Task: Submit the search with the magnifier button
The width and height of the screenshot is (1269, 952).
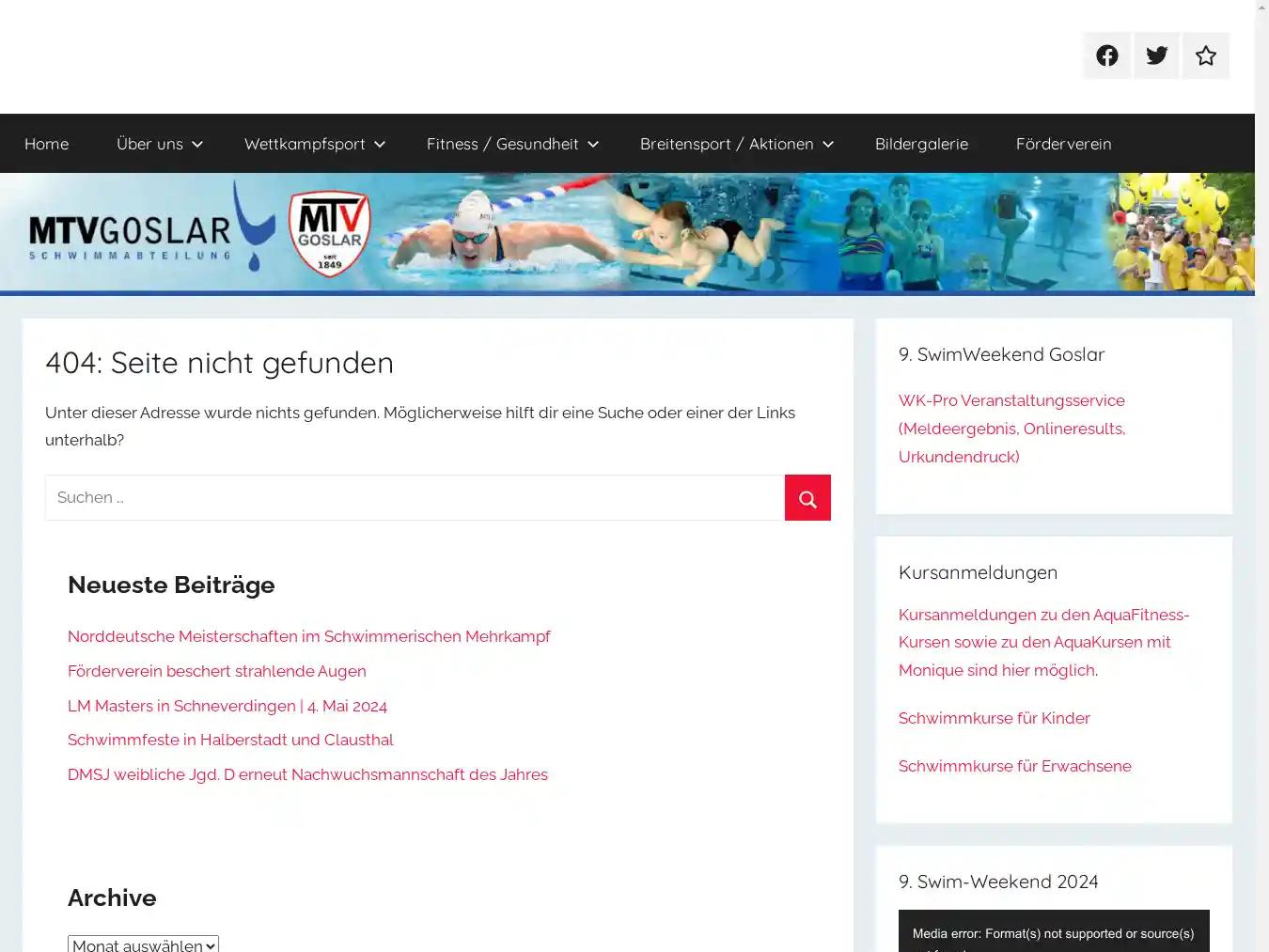Action: pos(807,497)
